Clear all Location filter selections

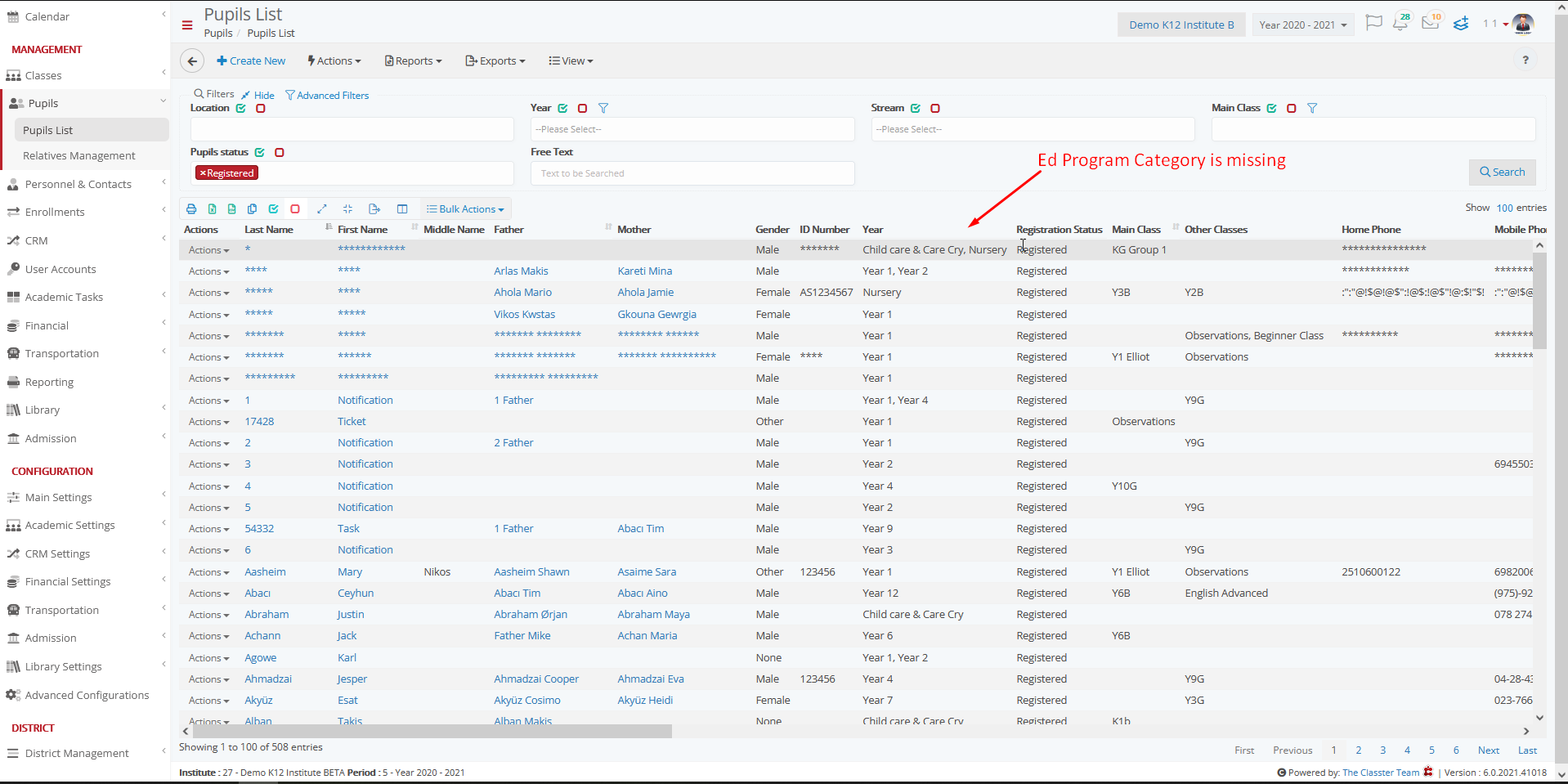click(x=261, y=108)
